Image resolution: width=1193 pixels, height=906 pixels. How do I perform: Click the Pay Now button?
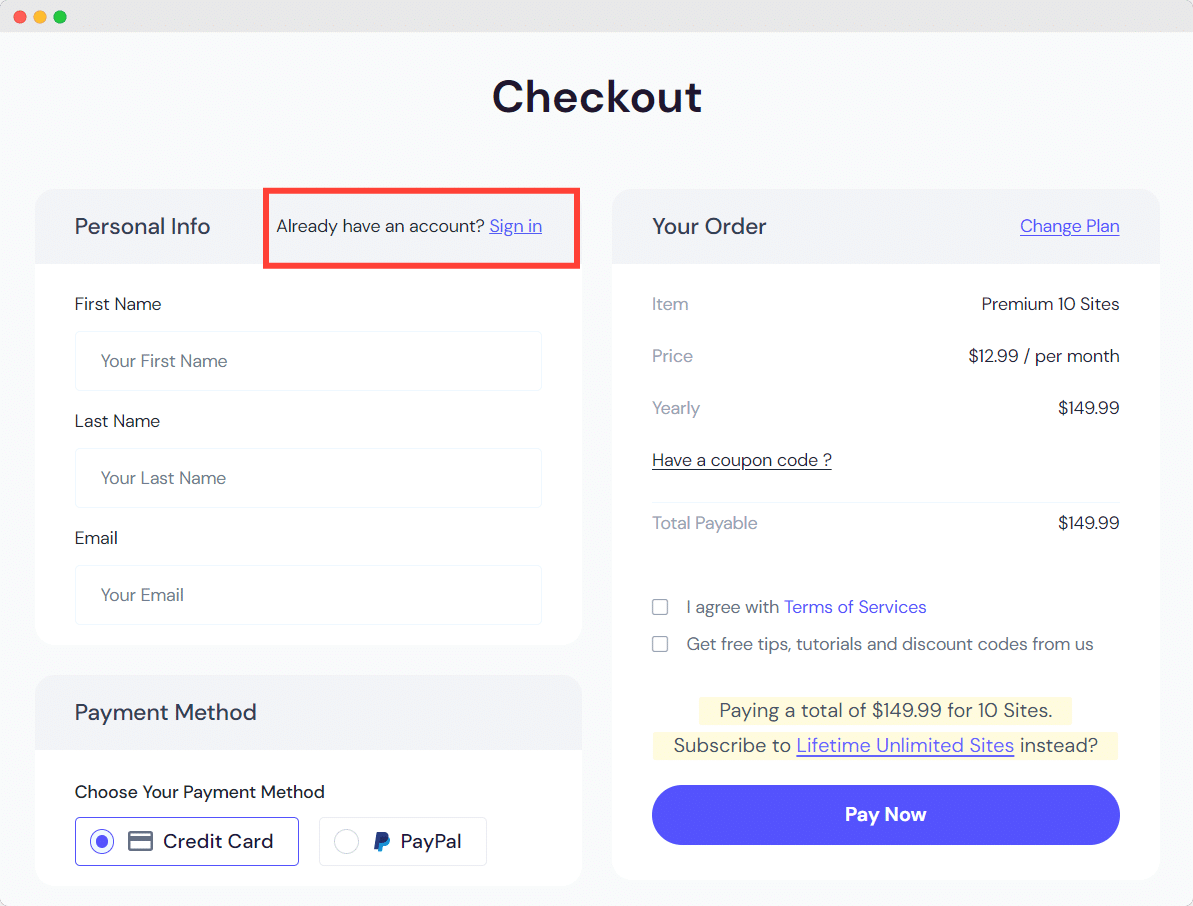(886, 815)
